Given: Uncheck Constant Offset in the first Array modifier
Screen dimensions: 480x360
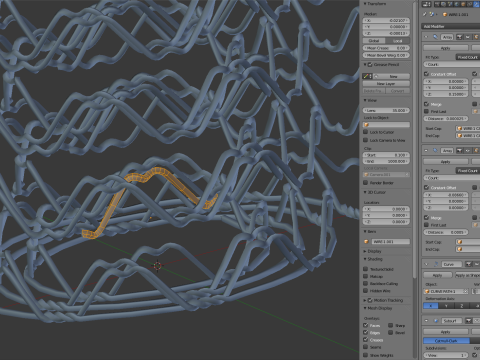Looking at the screenshot, I should (x=426, y=74).
